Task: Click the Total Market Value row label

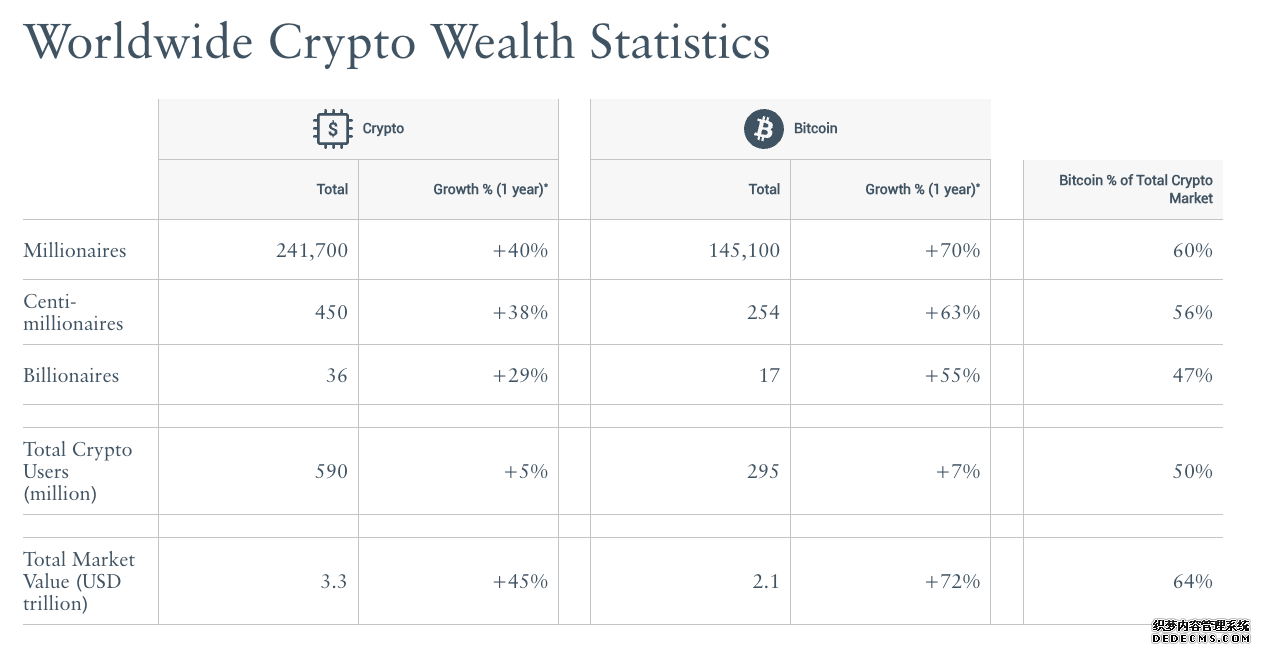Action: point(79,581)
